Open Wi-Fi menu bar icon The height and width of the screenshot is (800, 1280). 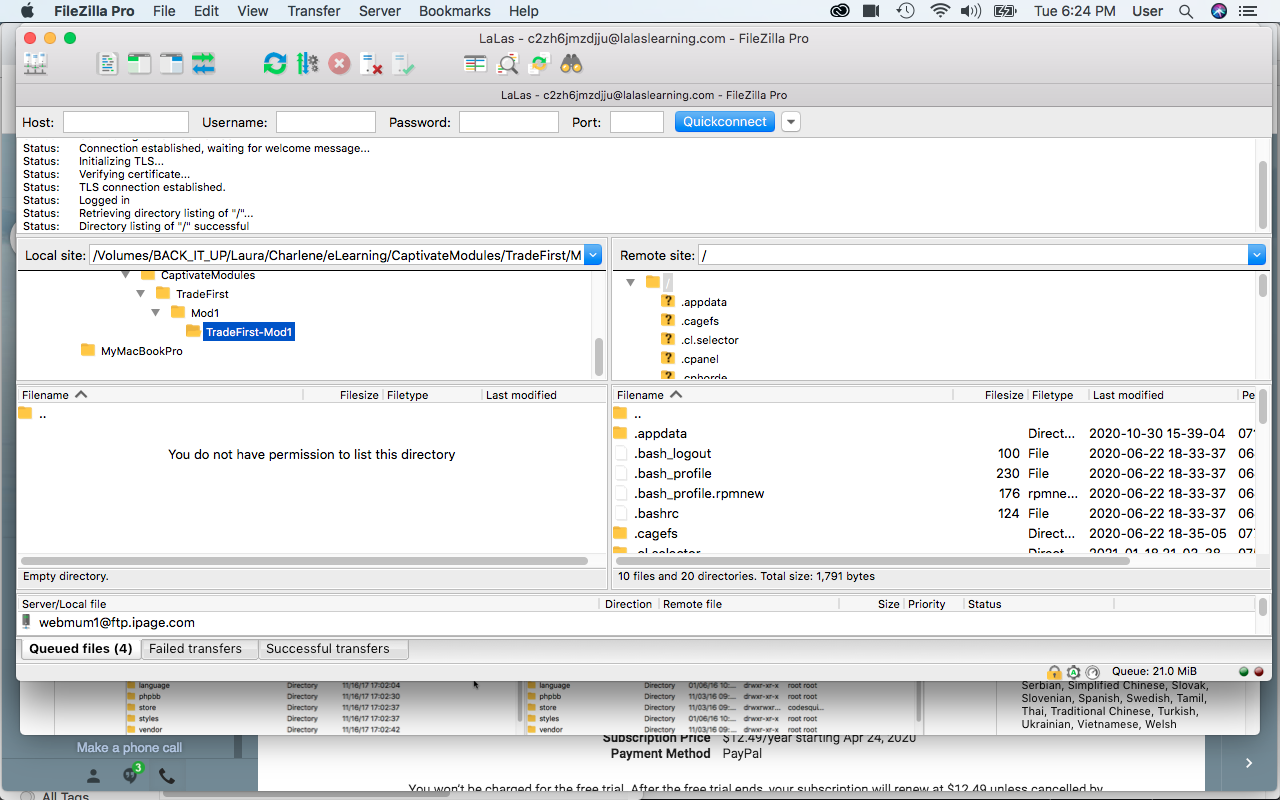[940, 11]
